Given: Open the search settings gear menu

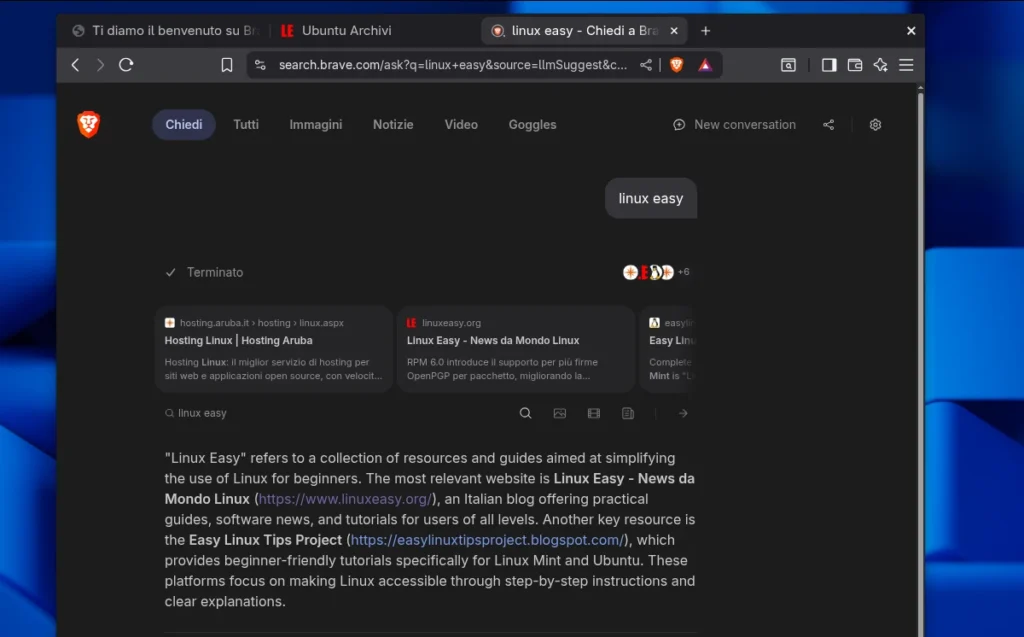Looking at the screenshot, I should click(x=875, y=124).
